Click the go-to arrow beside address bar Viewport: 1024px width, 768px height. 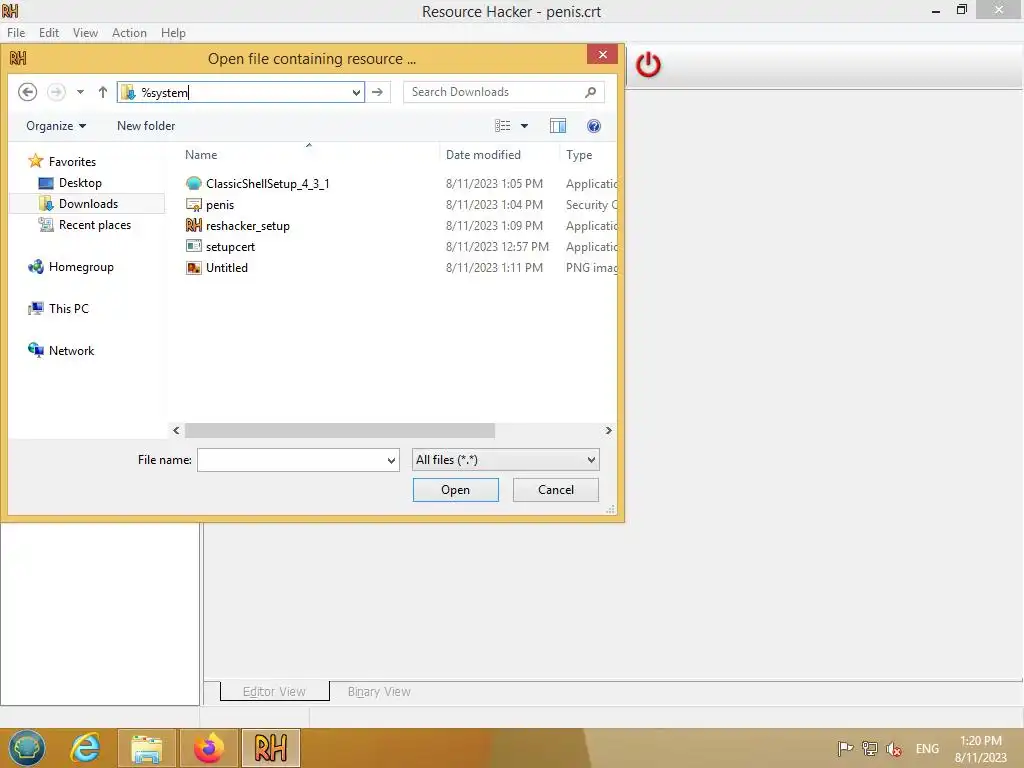pos(377,92)
